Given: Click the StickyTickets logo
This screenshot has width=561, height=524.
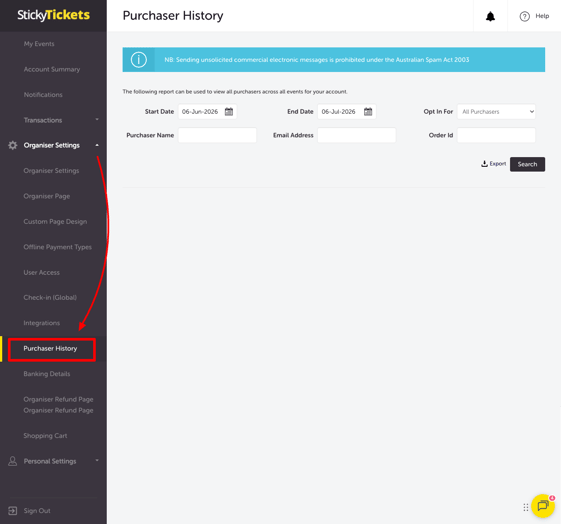Looking at the screenshot, I should click(x=53, y=15).
